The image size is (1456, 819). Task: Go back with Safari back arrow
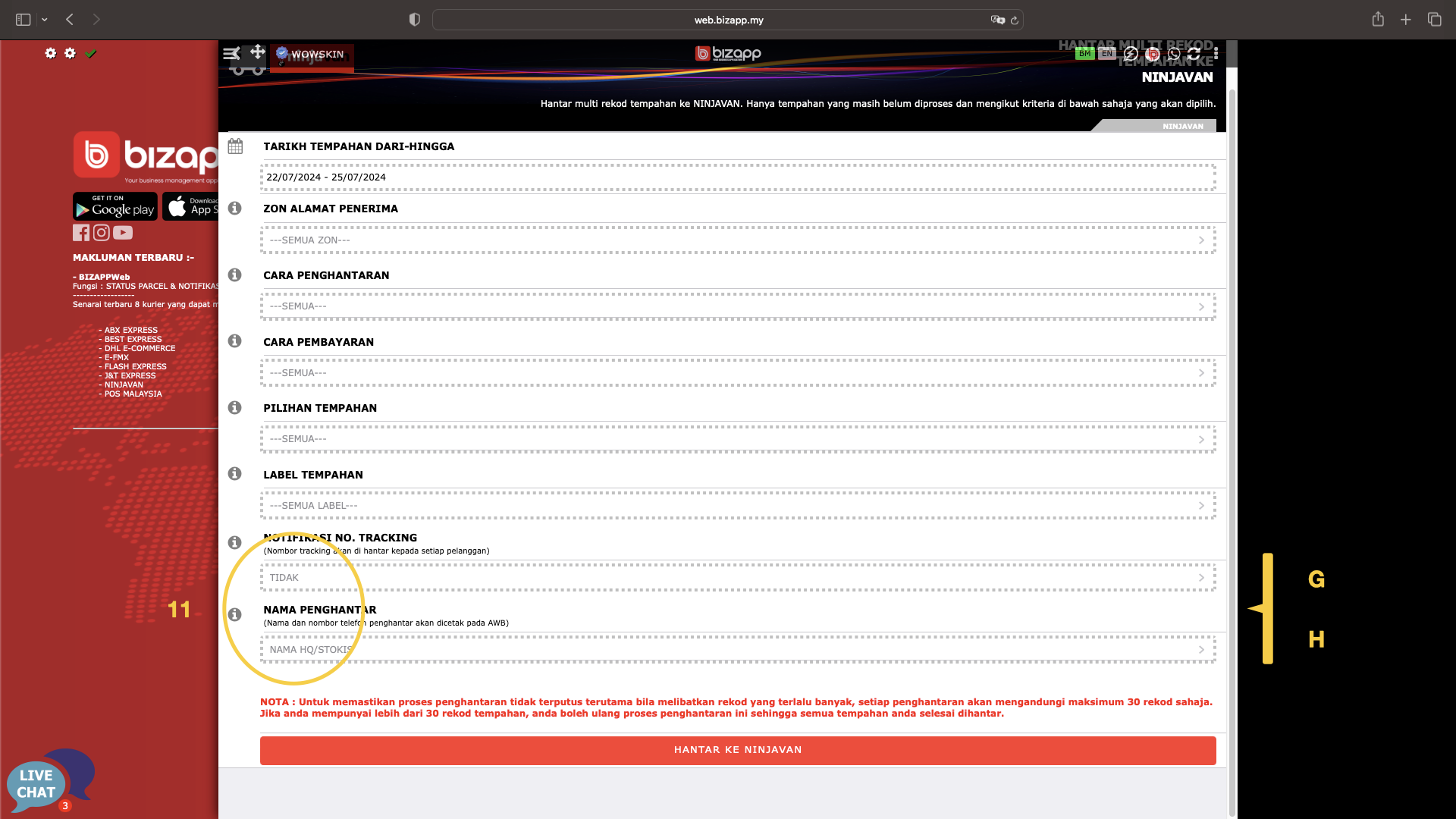pyautogui.click(x=70, y=20)
